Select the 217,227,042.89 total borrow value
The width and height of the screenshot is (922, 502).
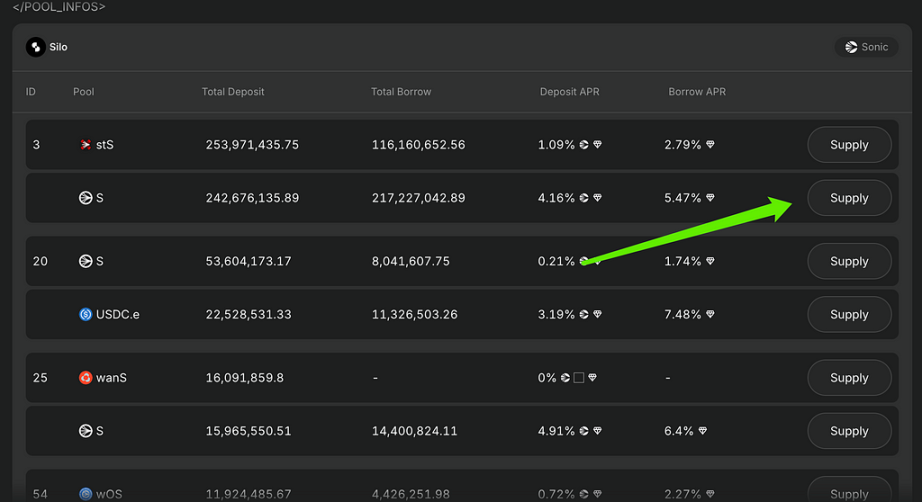[x=419, y=198]
